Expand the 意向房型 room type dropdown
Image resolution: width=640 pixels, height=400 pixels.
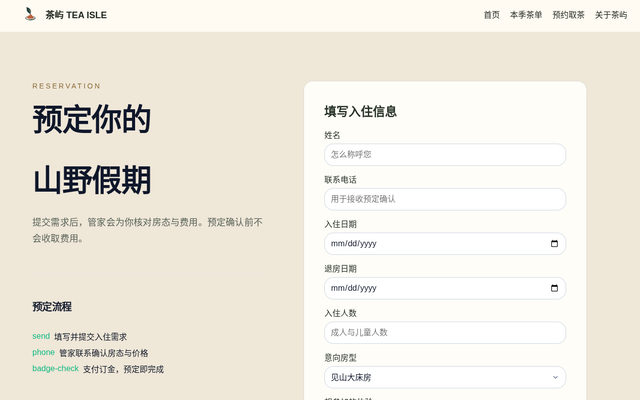445,377
